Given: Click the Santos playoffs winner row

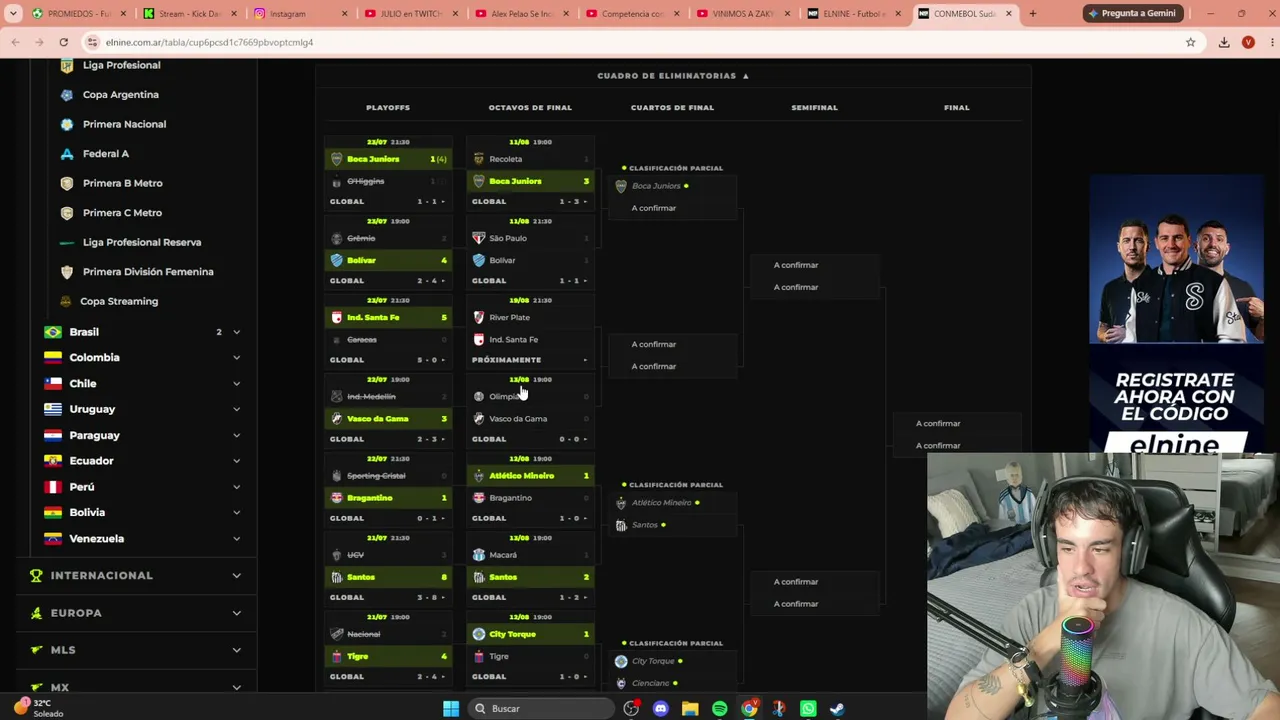Looking at the screenshot, I should (388, 577).
